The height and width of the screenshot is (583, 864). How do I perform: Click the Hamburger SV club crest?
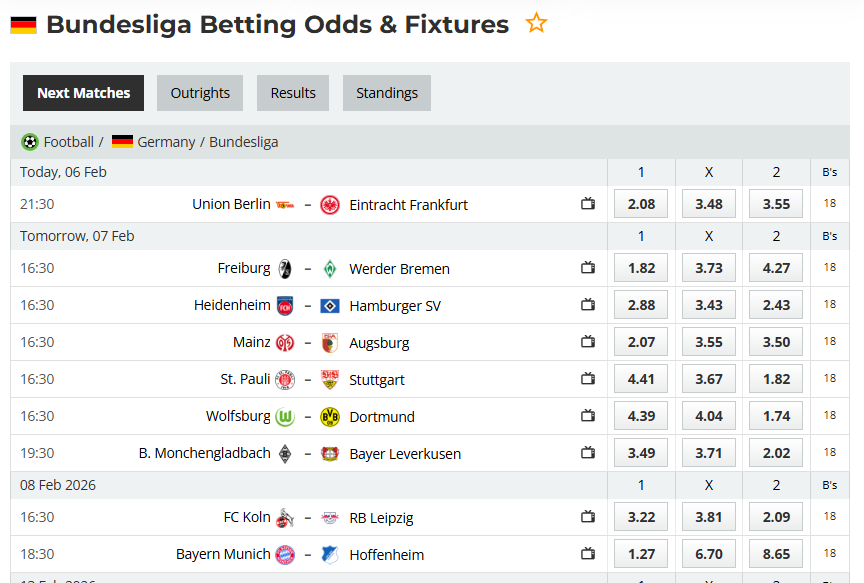(330, 305)
